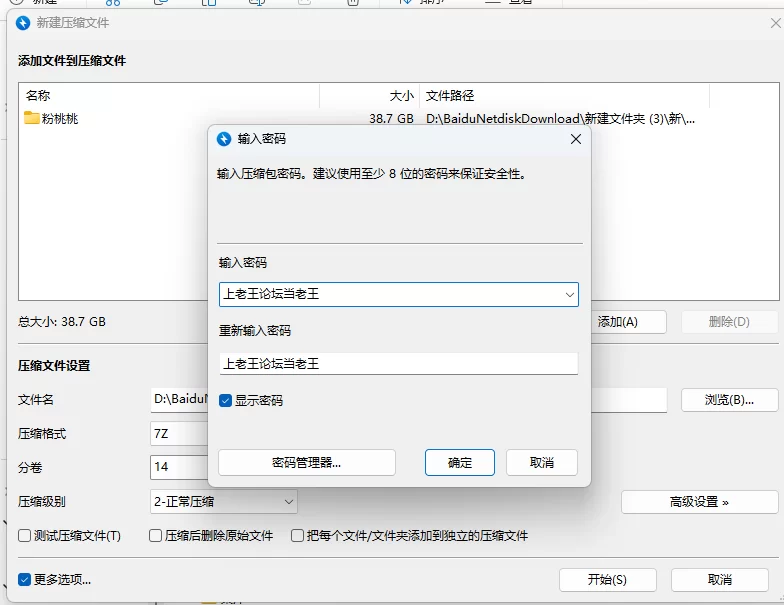Click the 压缩格式 7Z field

[179, 434]
